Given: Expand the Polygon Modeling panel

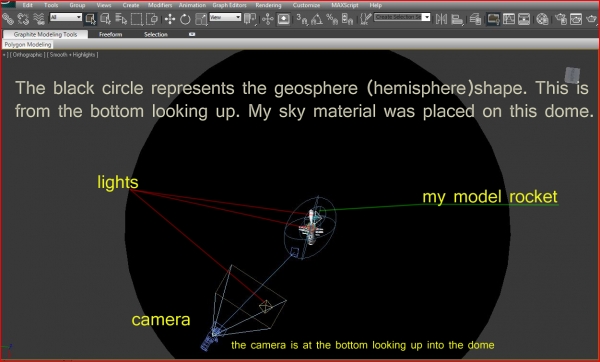Looking at the screenshot, I should point(28,44).
